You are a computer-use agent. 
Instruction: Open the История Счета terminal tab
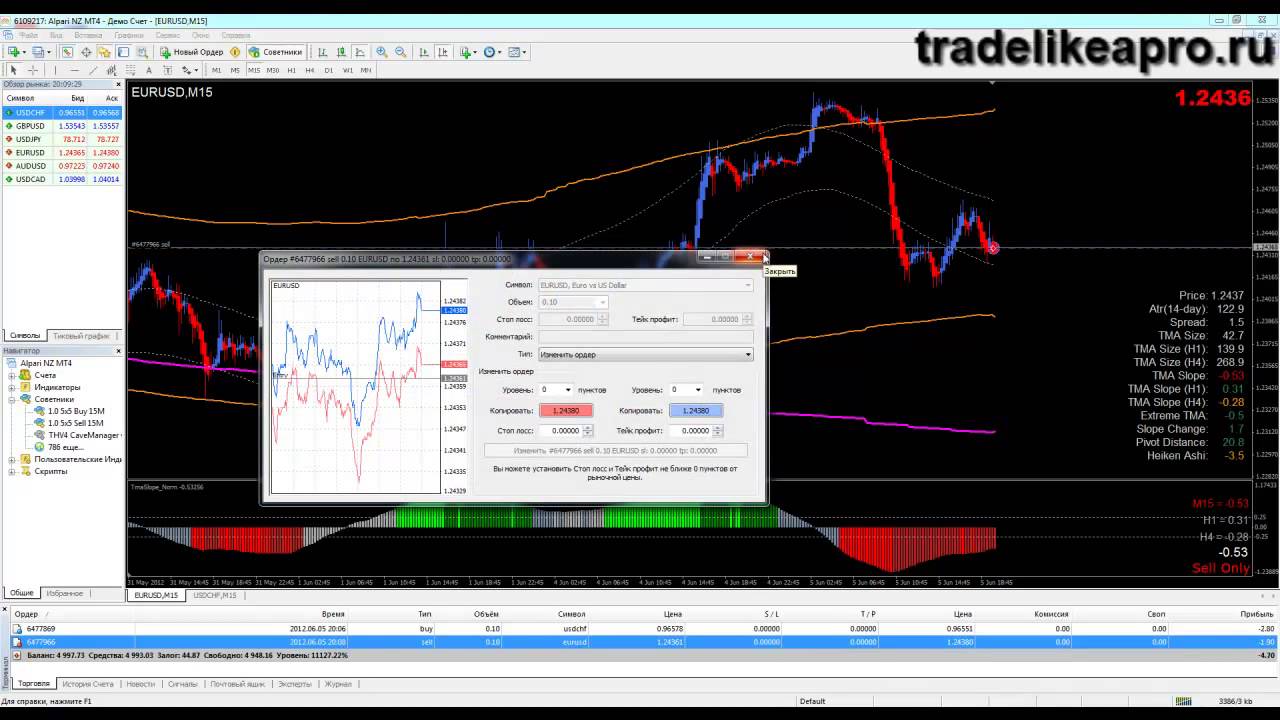click(88, 684)
